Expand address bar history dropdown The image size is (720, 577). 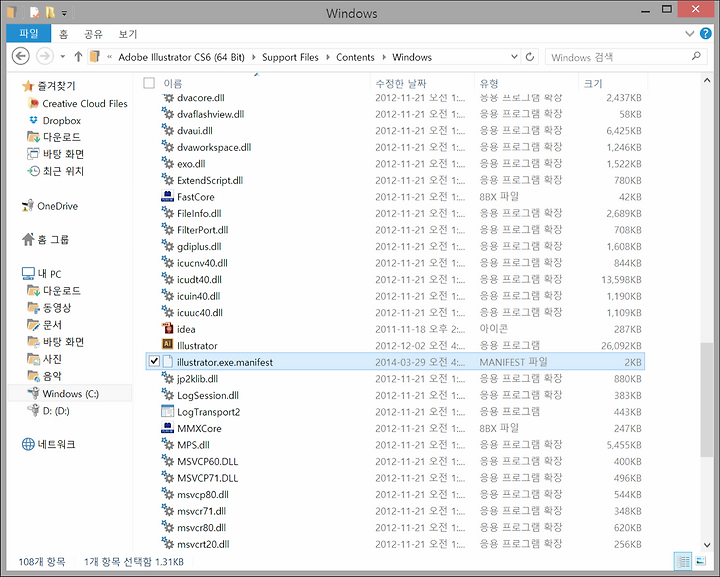(x=514, y=57)
